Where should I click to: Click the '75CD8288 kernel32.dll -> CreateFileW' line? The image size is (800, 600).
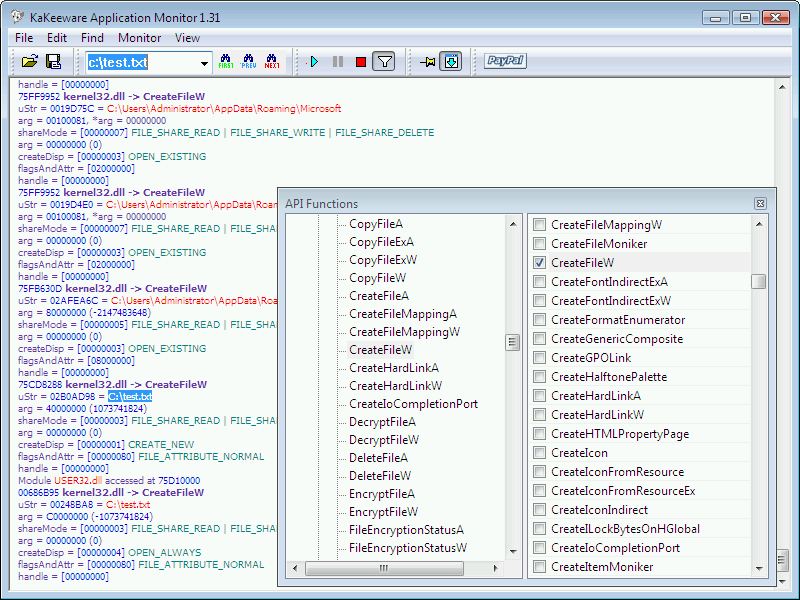(112, 385)
